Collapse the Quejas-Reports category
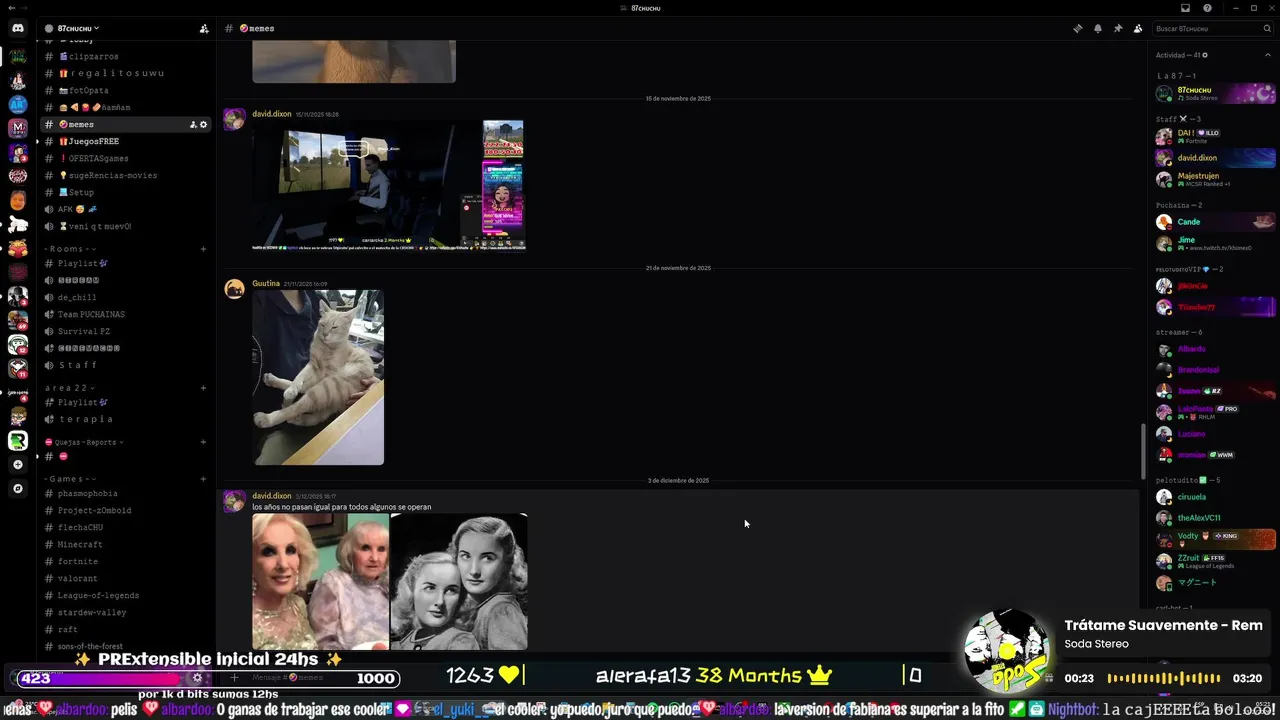 tap(84, 442)
